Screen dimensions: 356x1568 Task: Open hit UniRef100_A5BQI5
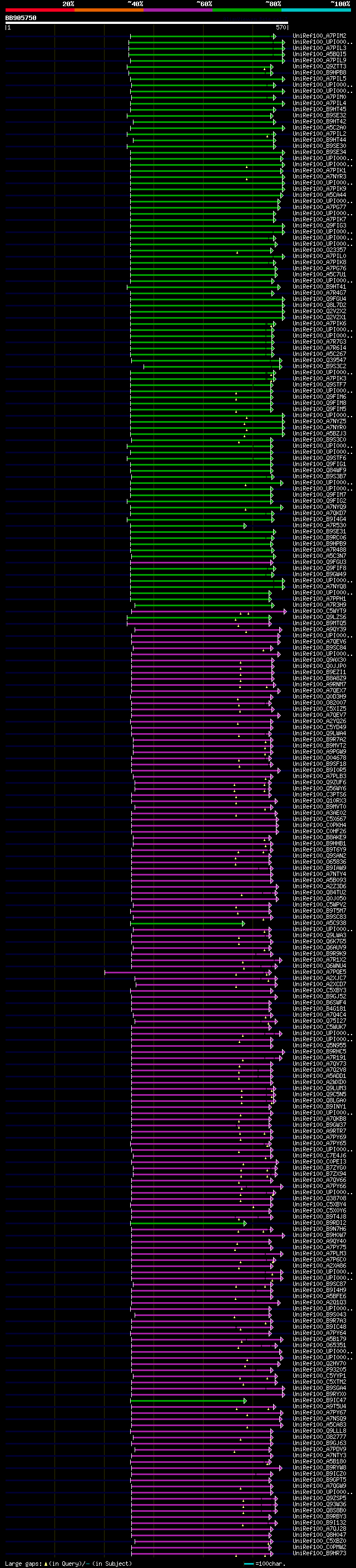click(319, 54)
